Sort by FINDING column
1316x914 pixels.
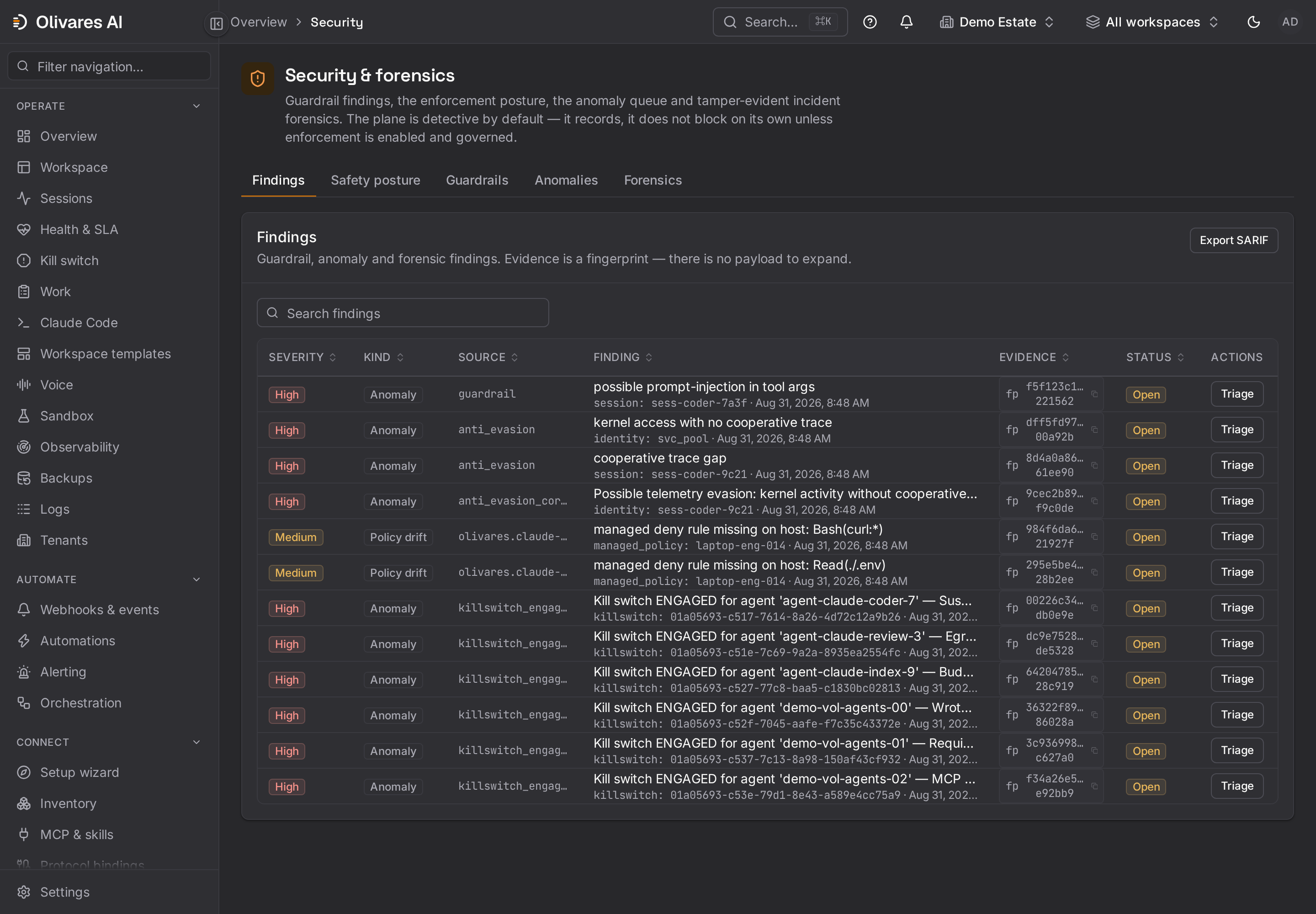pos(623,357)
